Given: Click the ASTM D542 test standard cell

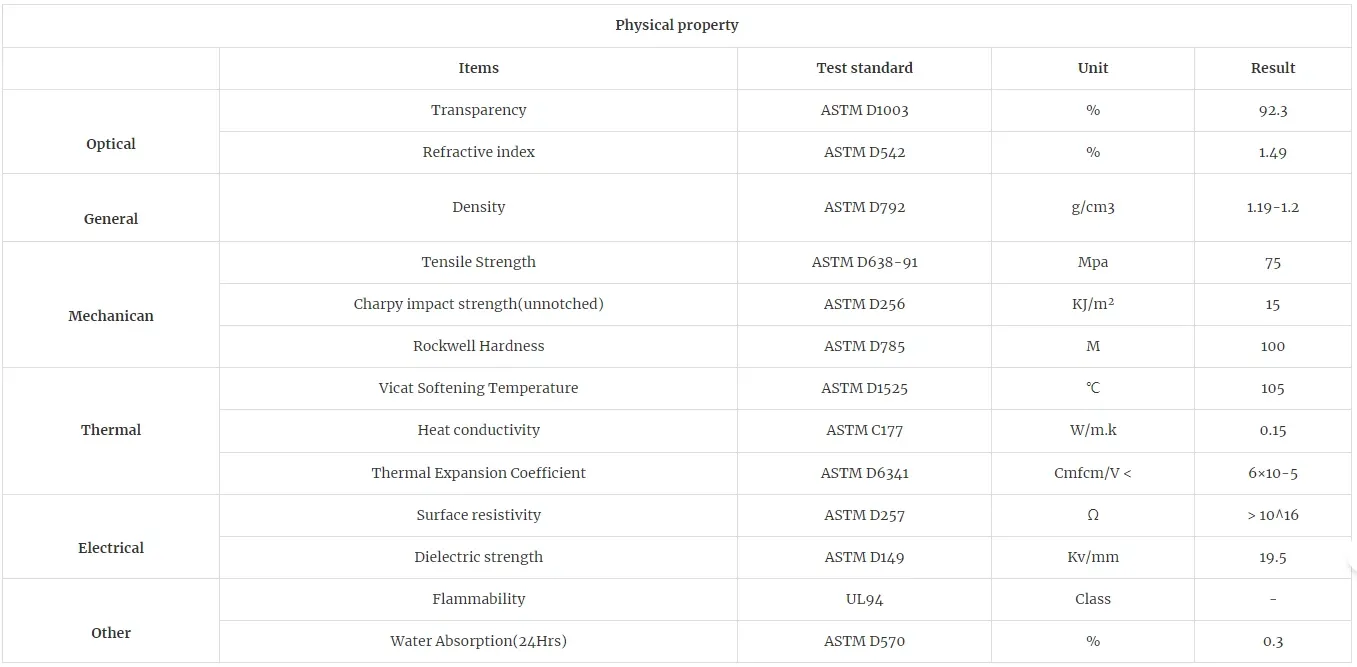Looking at the screenshot, I should pos(864,152).
